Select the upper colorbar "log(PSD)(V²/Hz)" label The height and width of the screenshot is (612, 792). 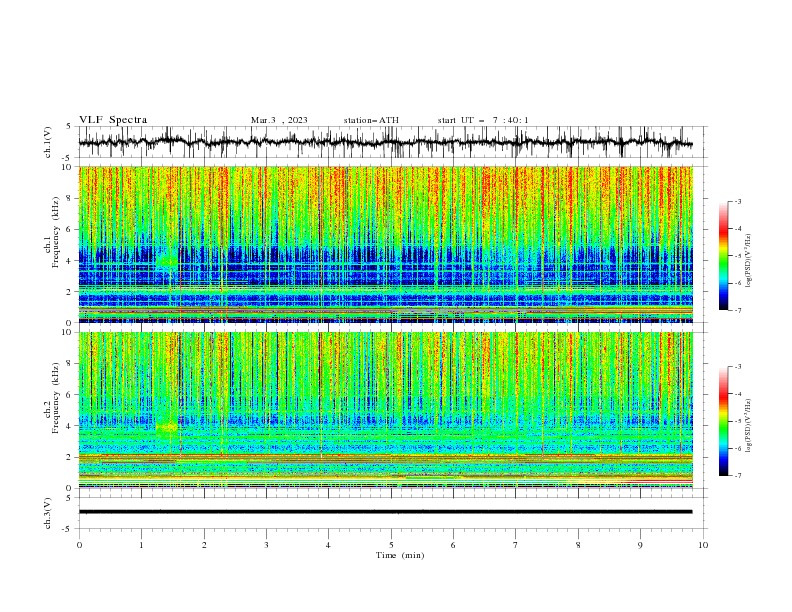click(748, 261)
